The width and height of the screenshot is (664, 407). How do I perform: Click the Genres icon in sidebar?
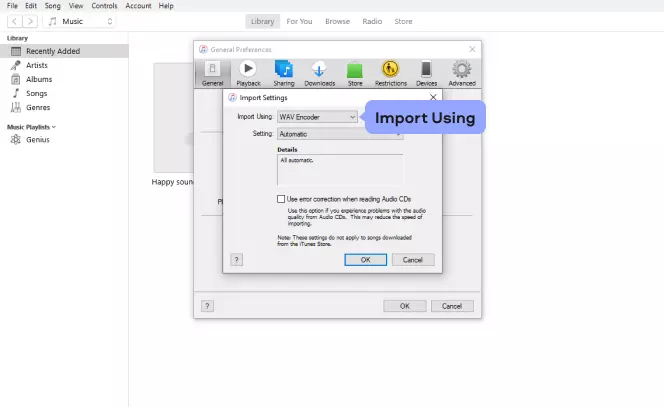click(16, 108)
